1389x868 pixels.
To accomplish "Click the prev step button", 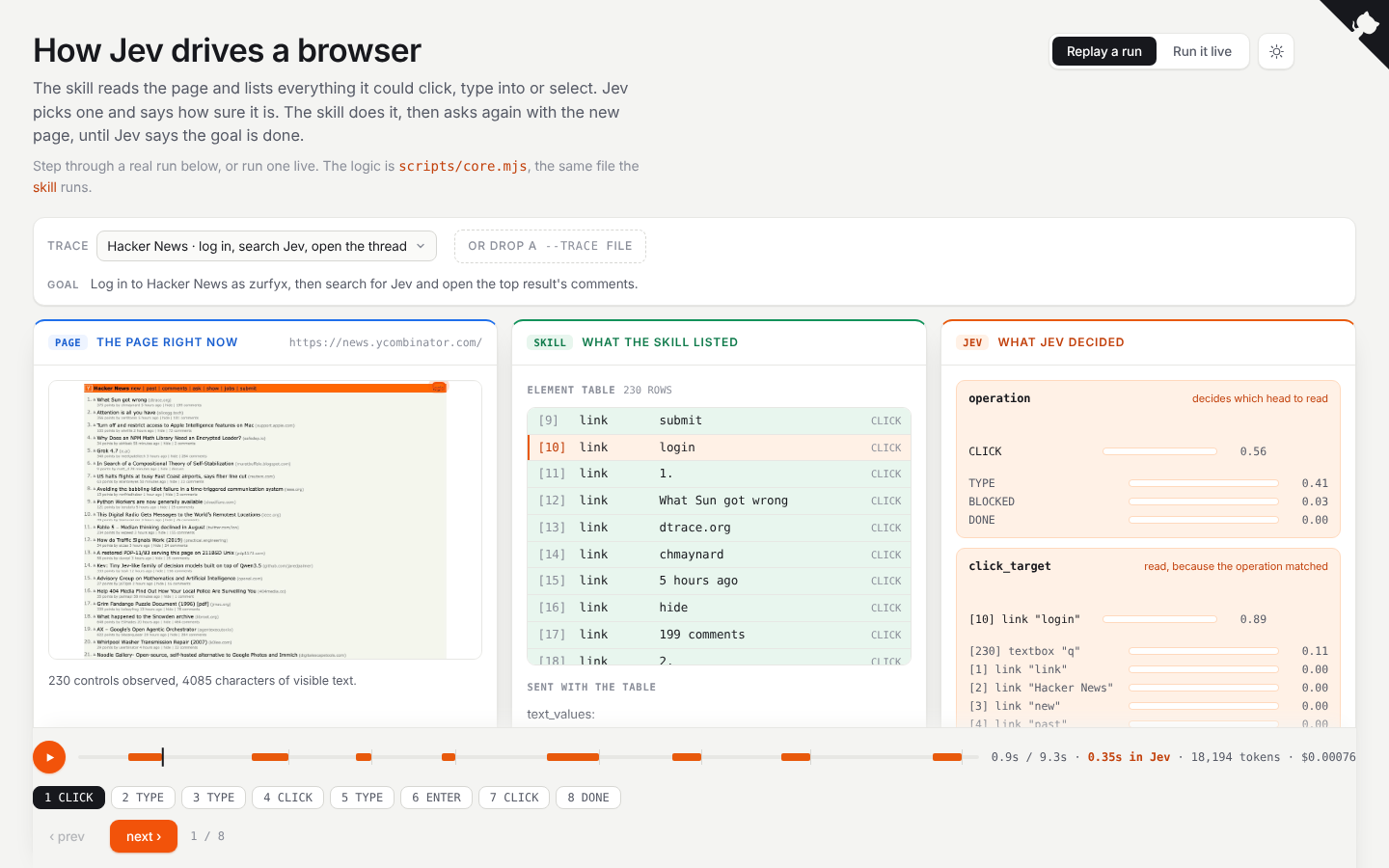I will point(67,836).
